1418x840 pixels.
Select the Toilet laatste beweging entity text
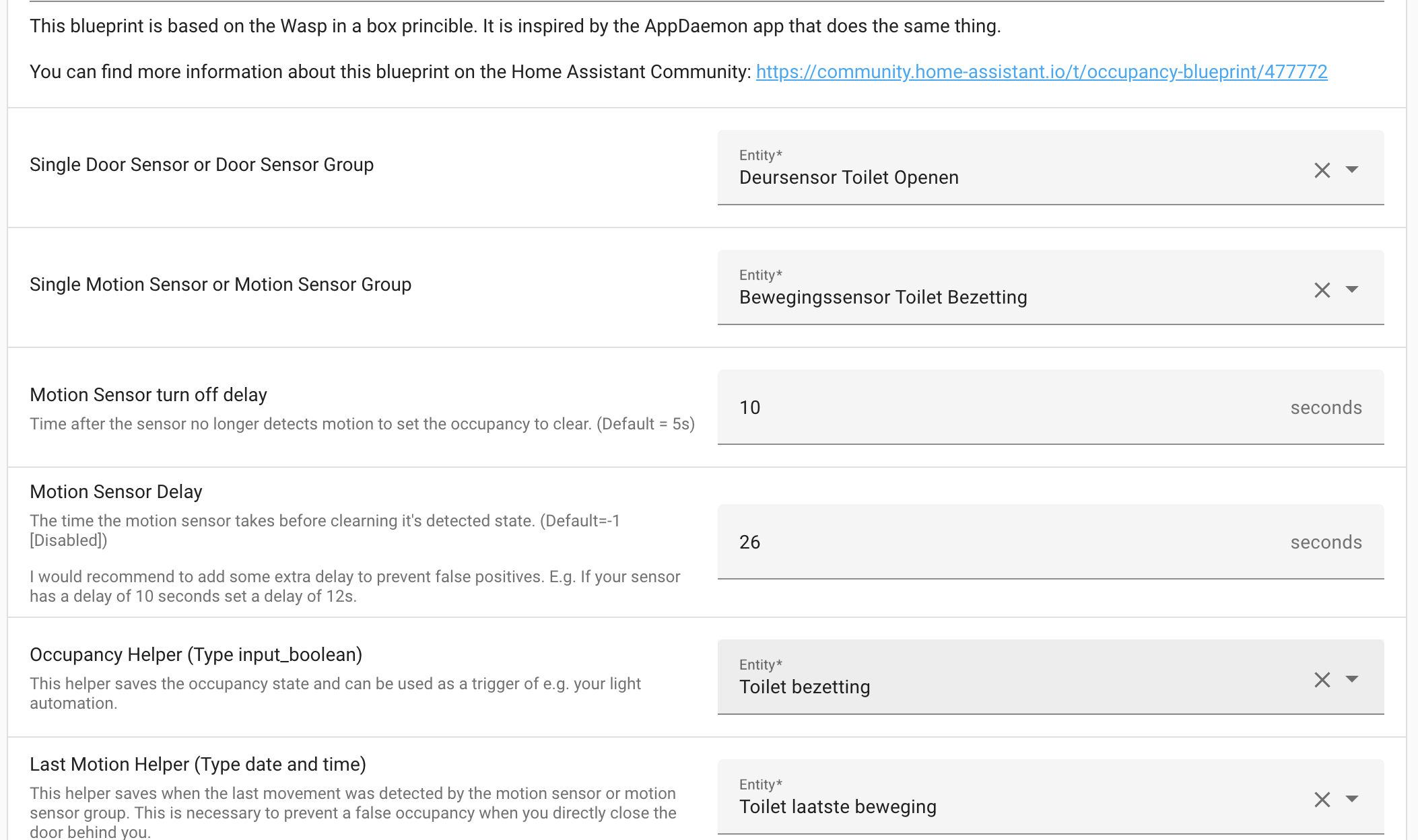tap(838, 807)
